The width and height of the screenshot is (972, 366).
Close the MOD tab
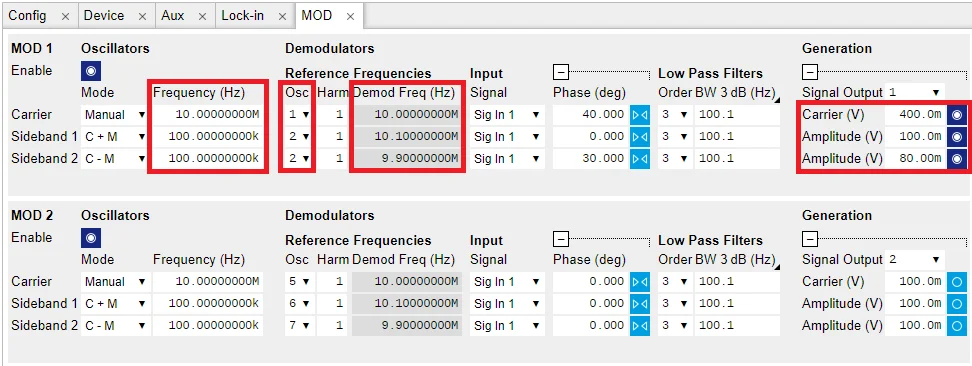tap(350, 17)
